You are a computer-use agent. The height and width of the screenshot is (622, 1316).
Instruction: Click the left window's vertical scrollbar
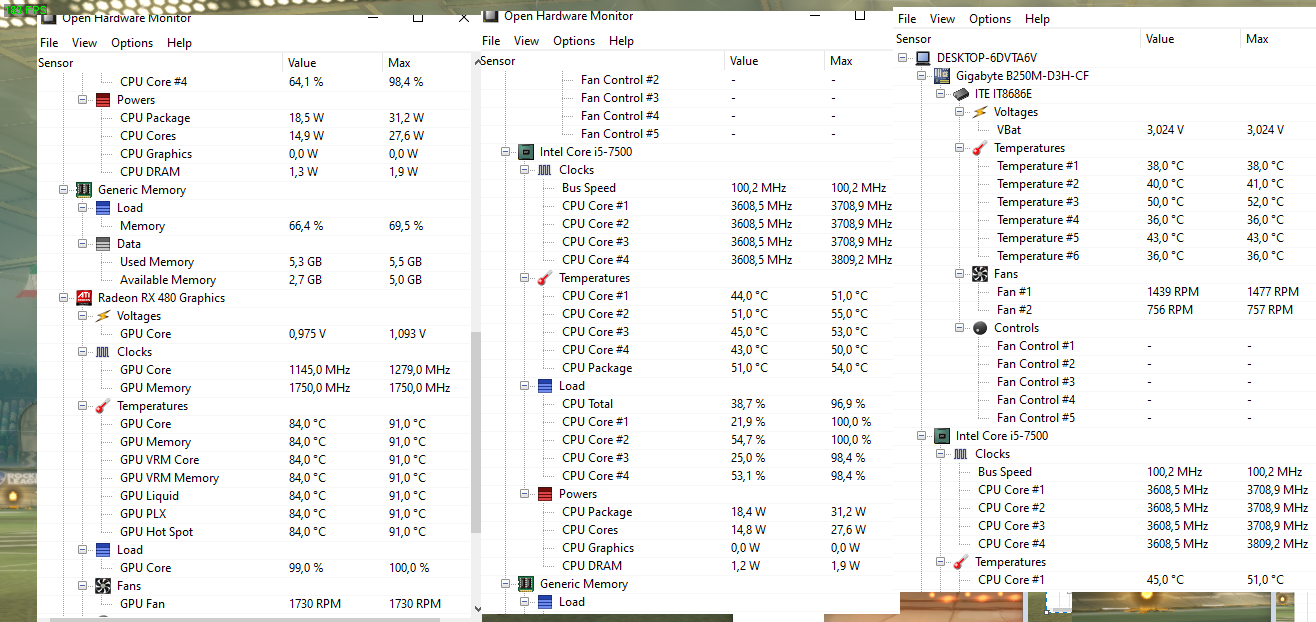(x=475, y=430)
